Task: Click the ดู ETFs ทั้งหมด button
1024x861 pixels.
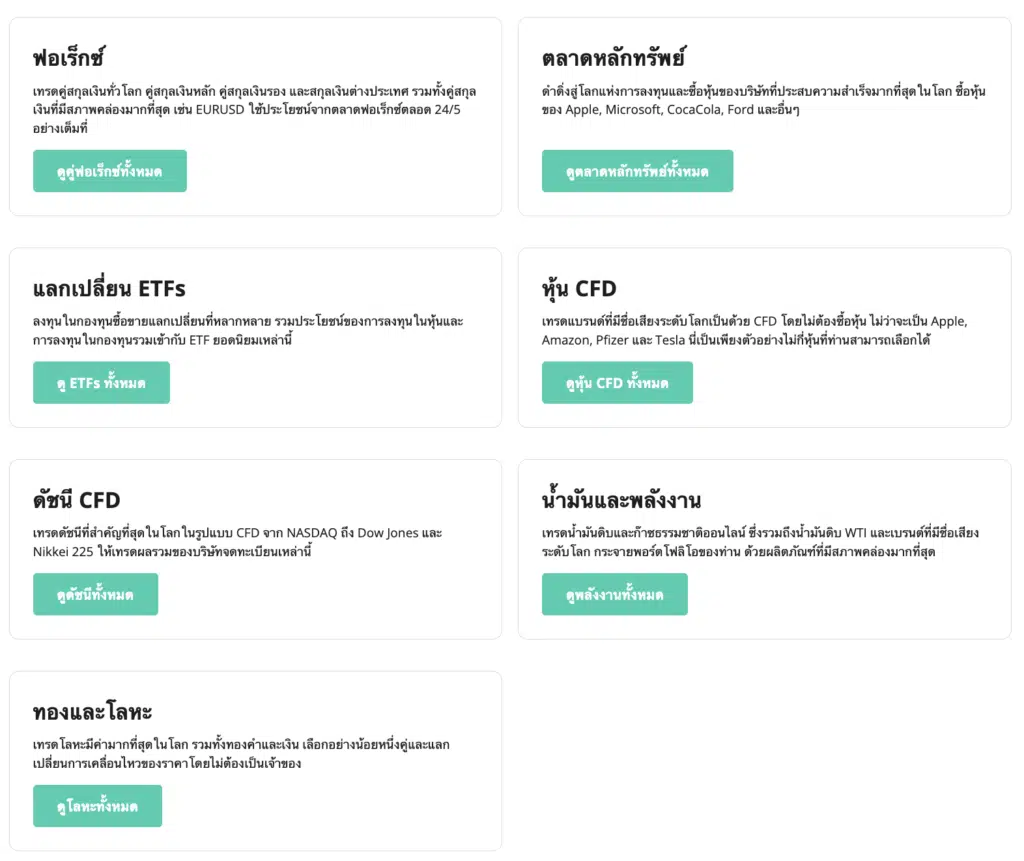Action: (x=101, y=383)
